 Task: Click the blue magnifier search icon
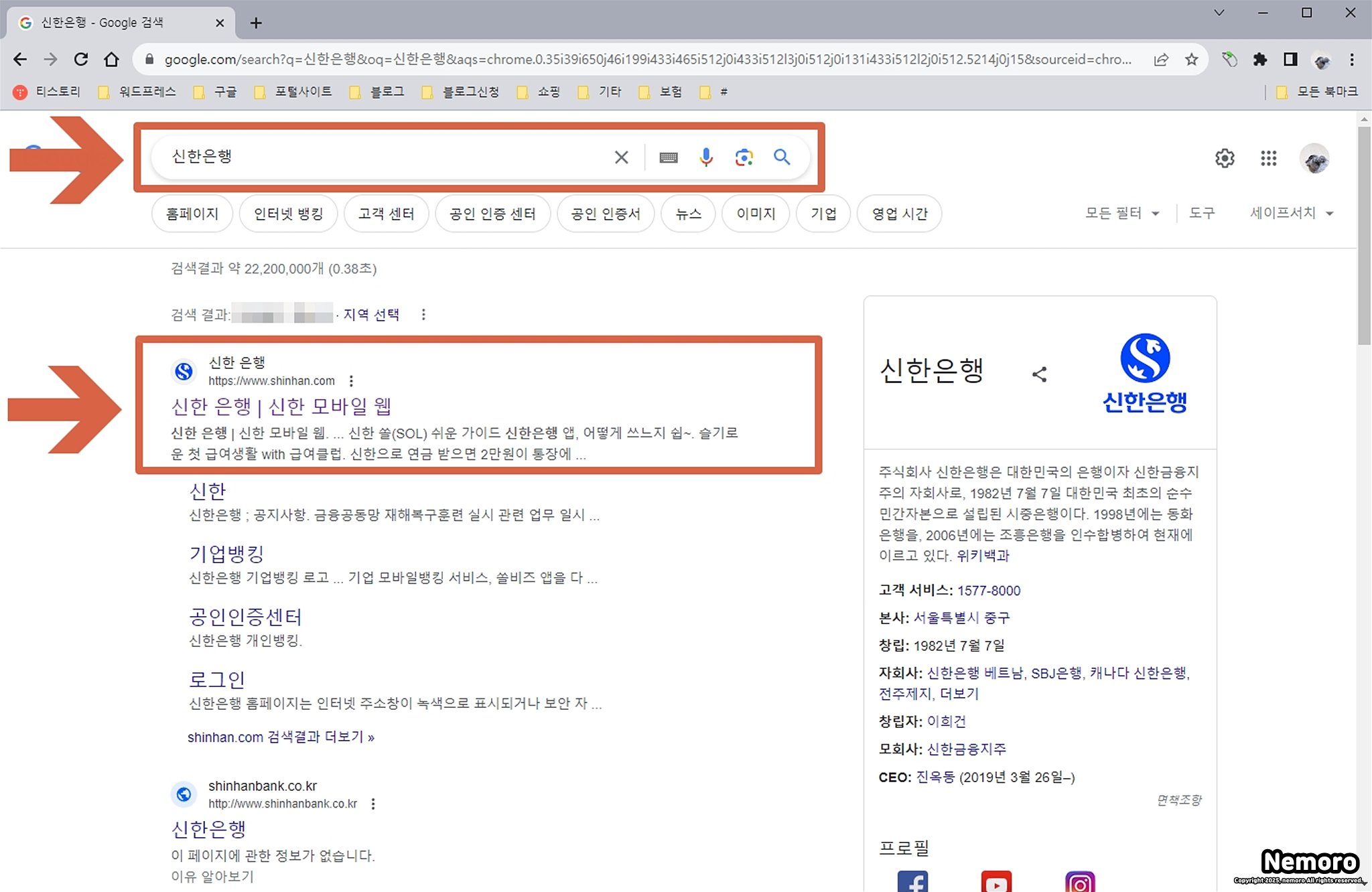pos(781,157)
